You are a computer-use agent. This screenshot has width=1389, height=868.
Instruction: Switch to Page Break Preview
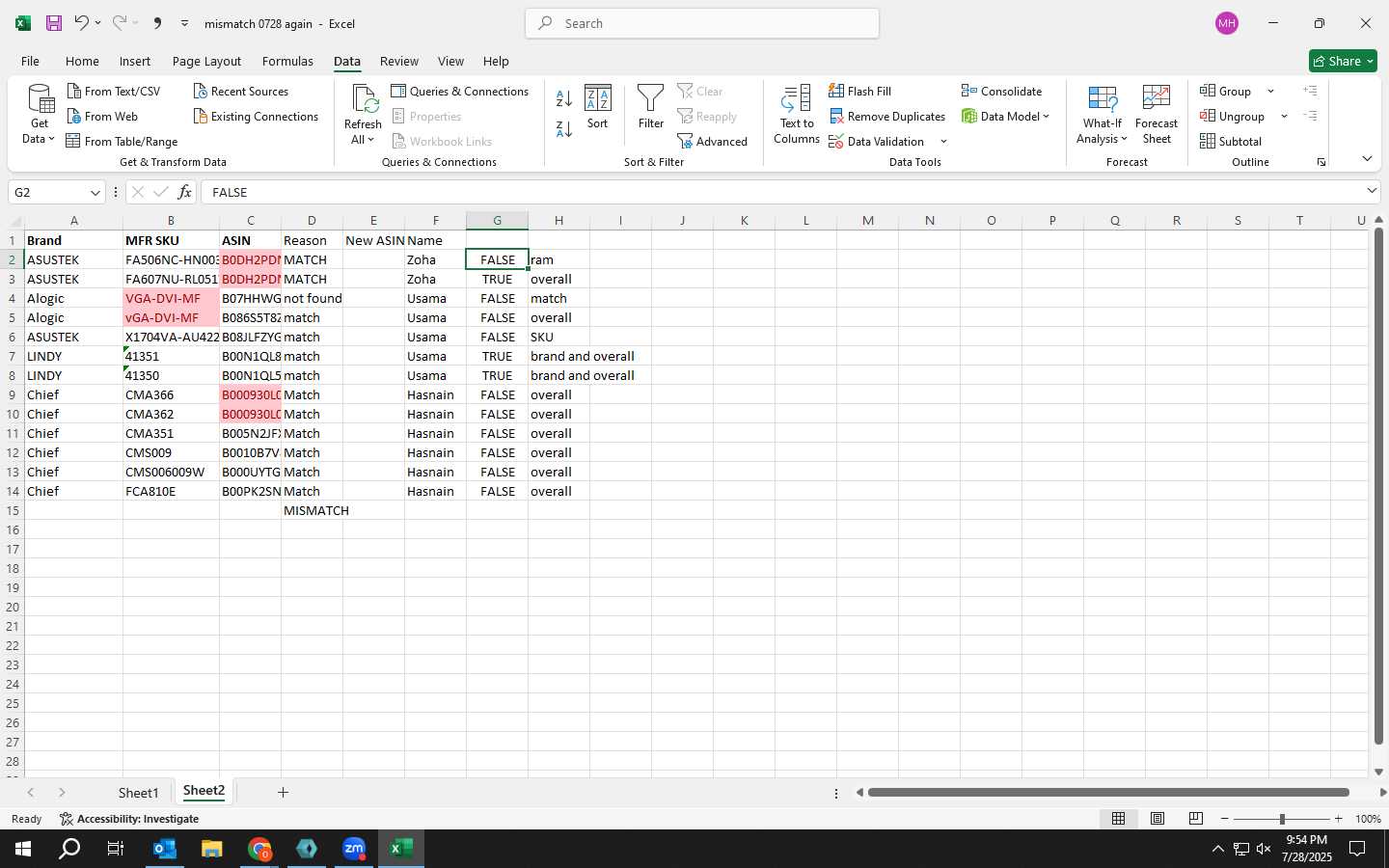tap(1195, 819)
